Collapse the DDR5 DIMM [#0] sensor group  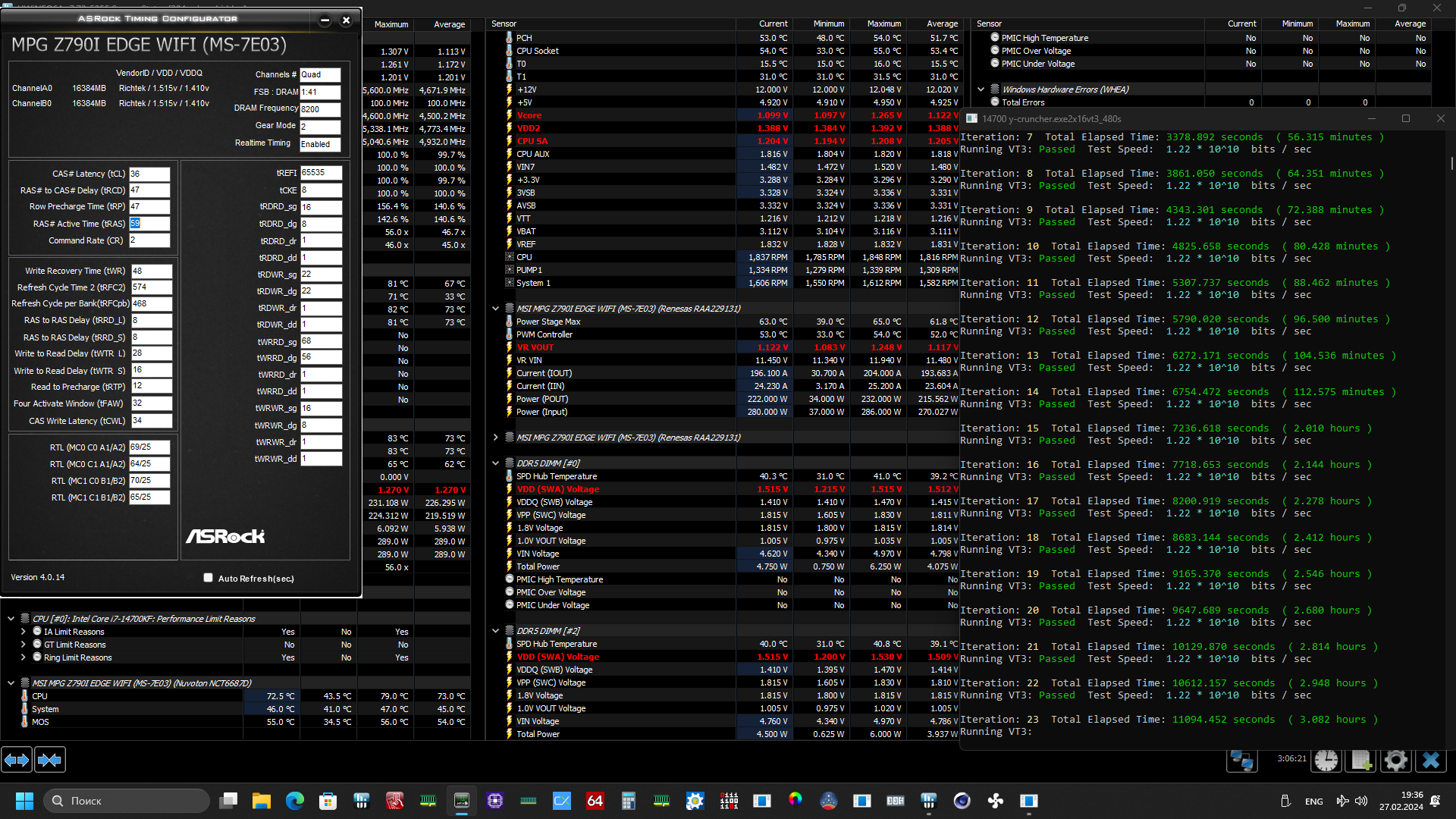pyautogui.click(x=495, y=463)
